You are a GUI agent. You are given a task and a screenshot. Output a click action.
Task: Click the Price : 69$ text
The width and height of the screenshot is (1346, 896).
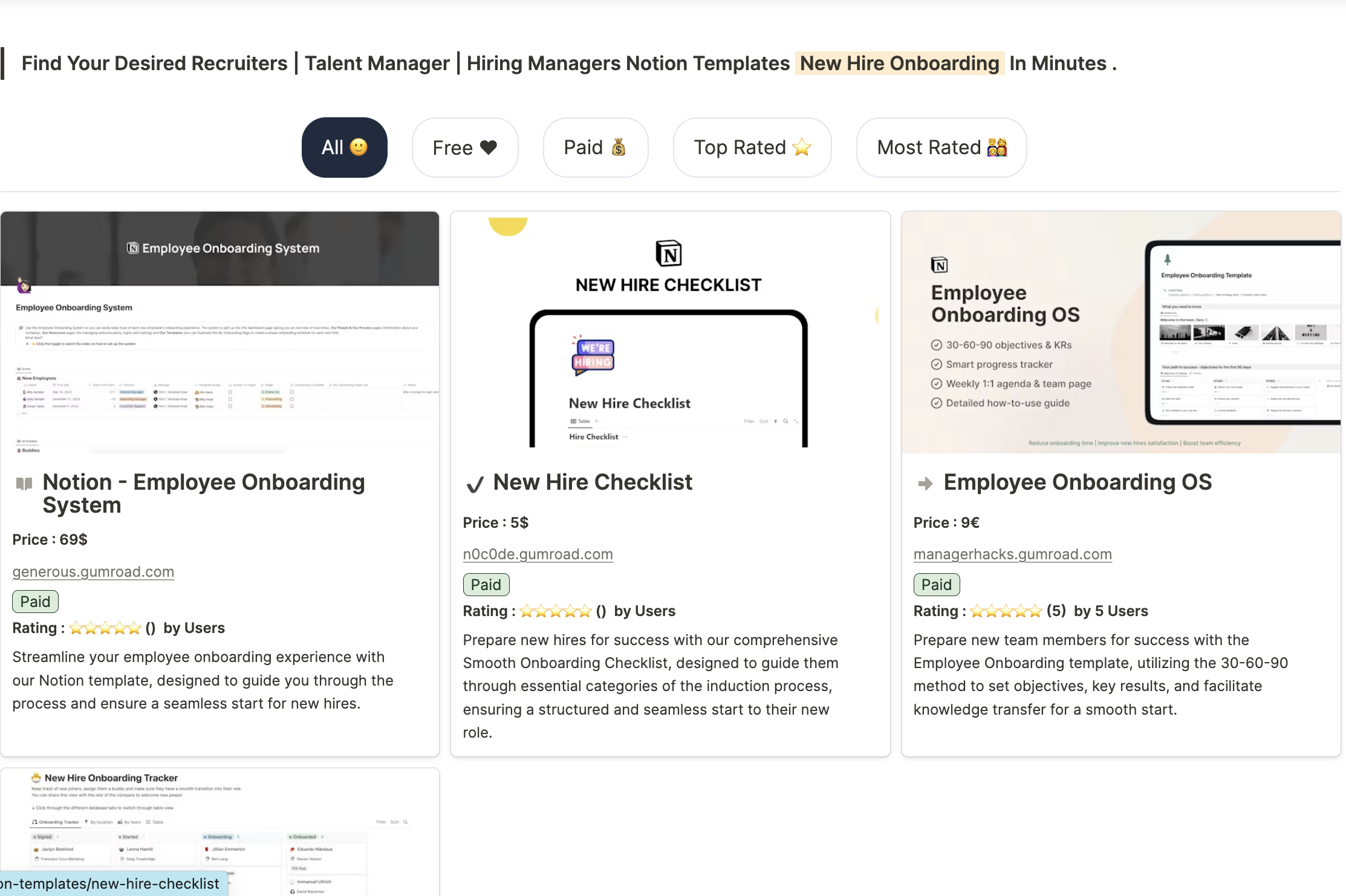point(50,539)
